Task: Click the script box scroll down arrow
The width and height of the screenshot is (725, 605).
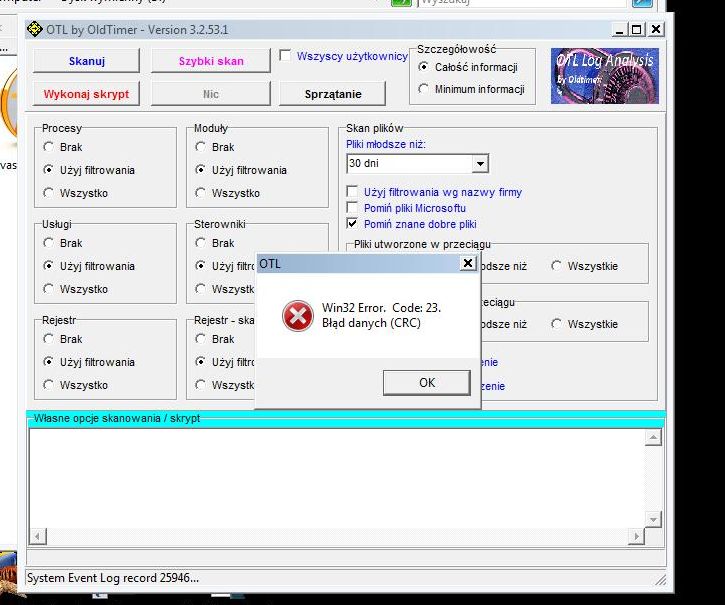Action: point(653,519)
